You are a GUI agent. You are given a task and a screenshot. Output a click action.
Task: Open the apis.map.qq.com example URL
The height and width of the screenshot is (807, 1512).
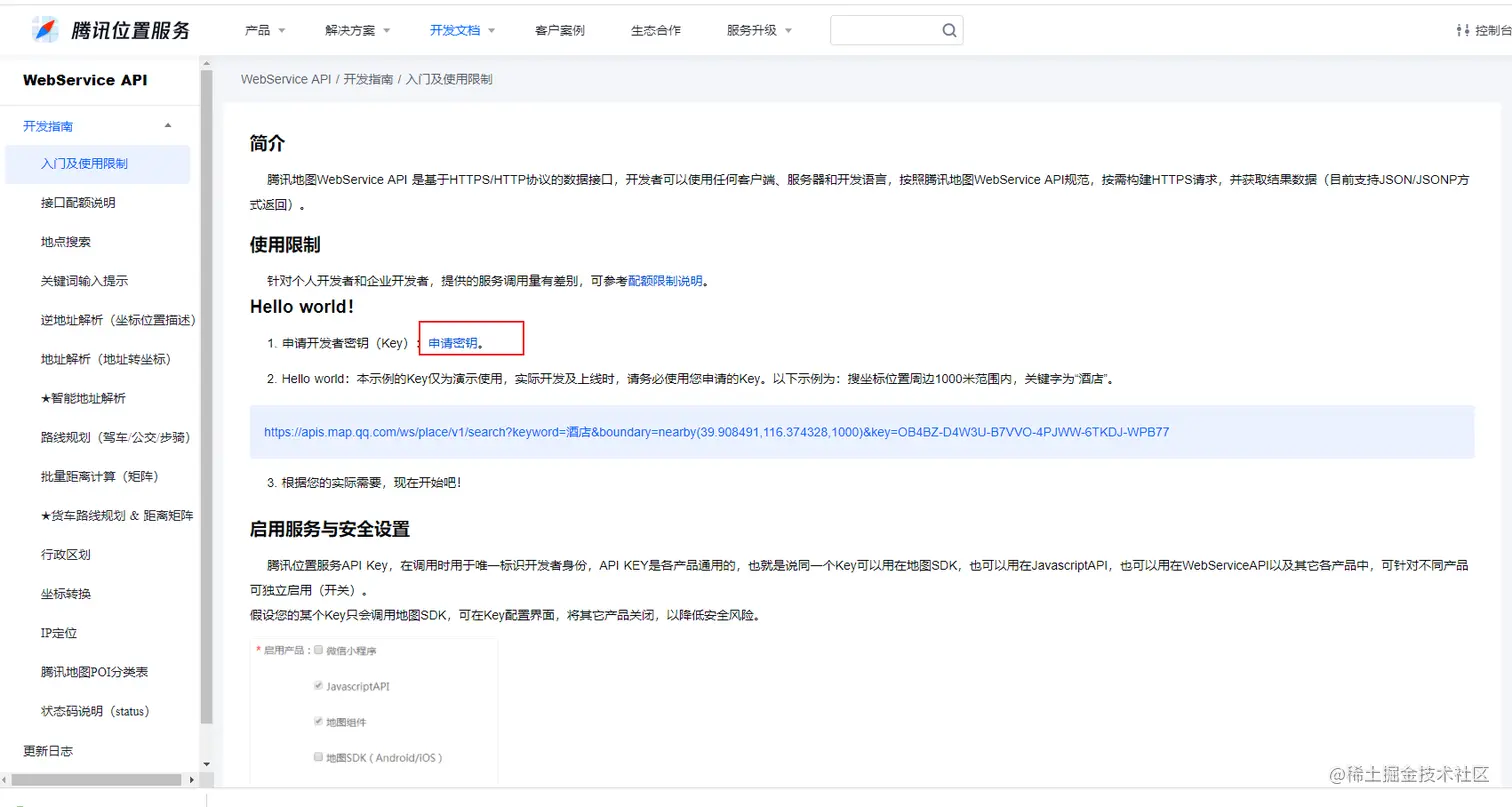tap(716, 432)
